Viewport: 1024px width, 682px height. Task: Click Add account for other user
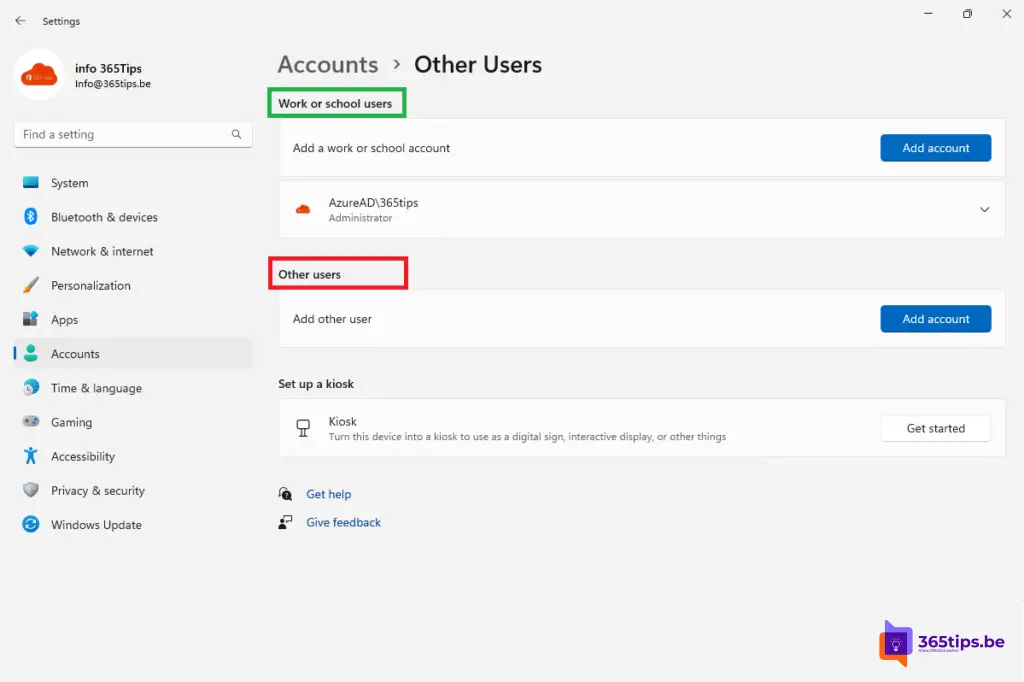click(x=935, y=319)
